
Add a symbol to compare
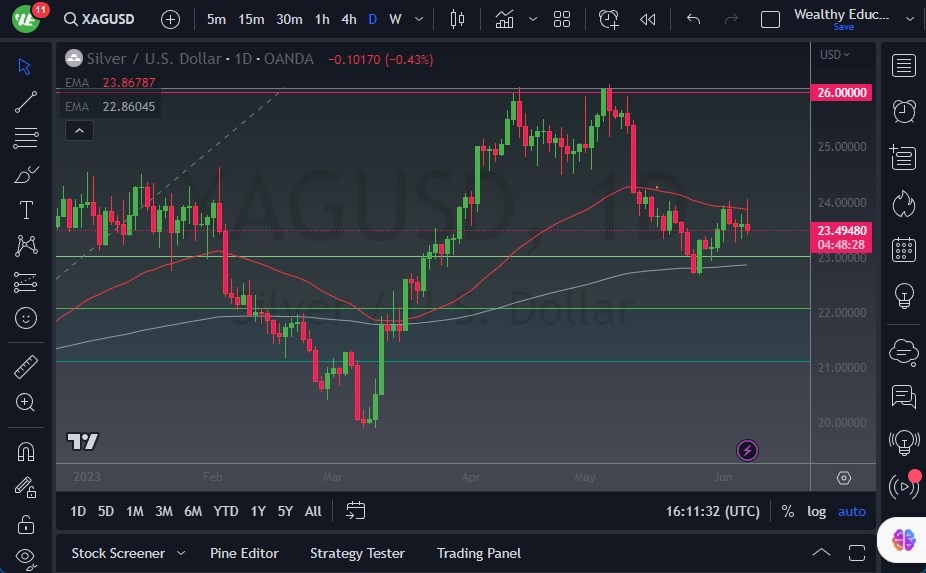[170, 19]
